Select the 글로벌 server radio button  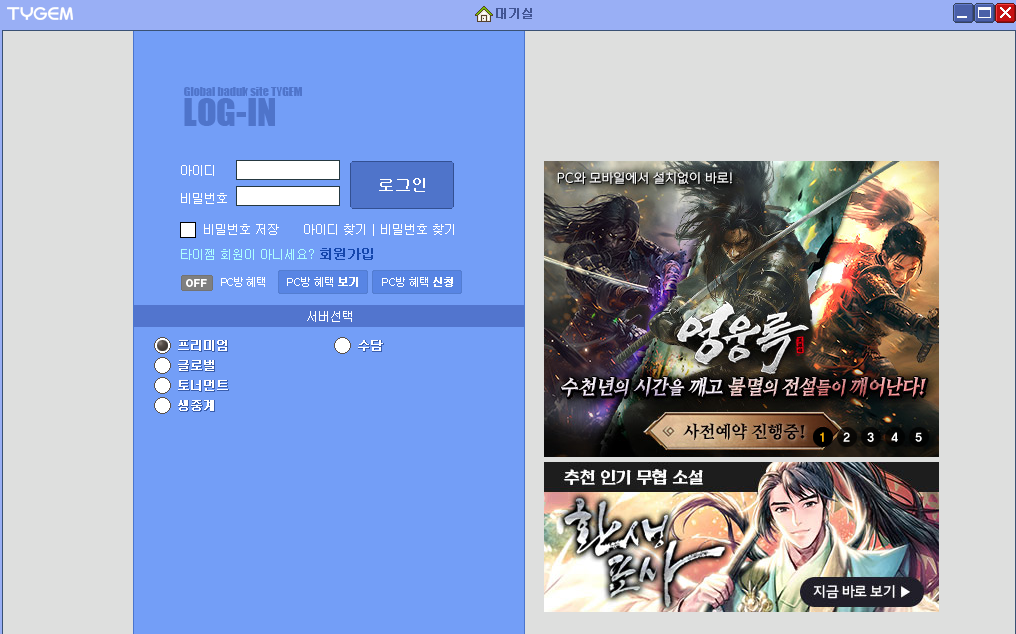(162, 366)
